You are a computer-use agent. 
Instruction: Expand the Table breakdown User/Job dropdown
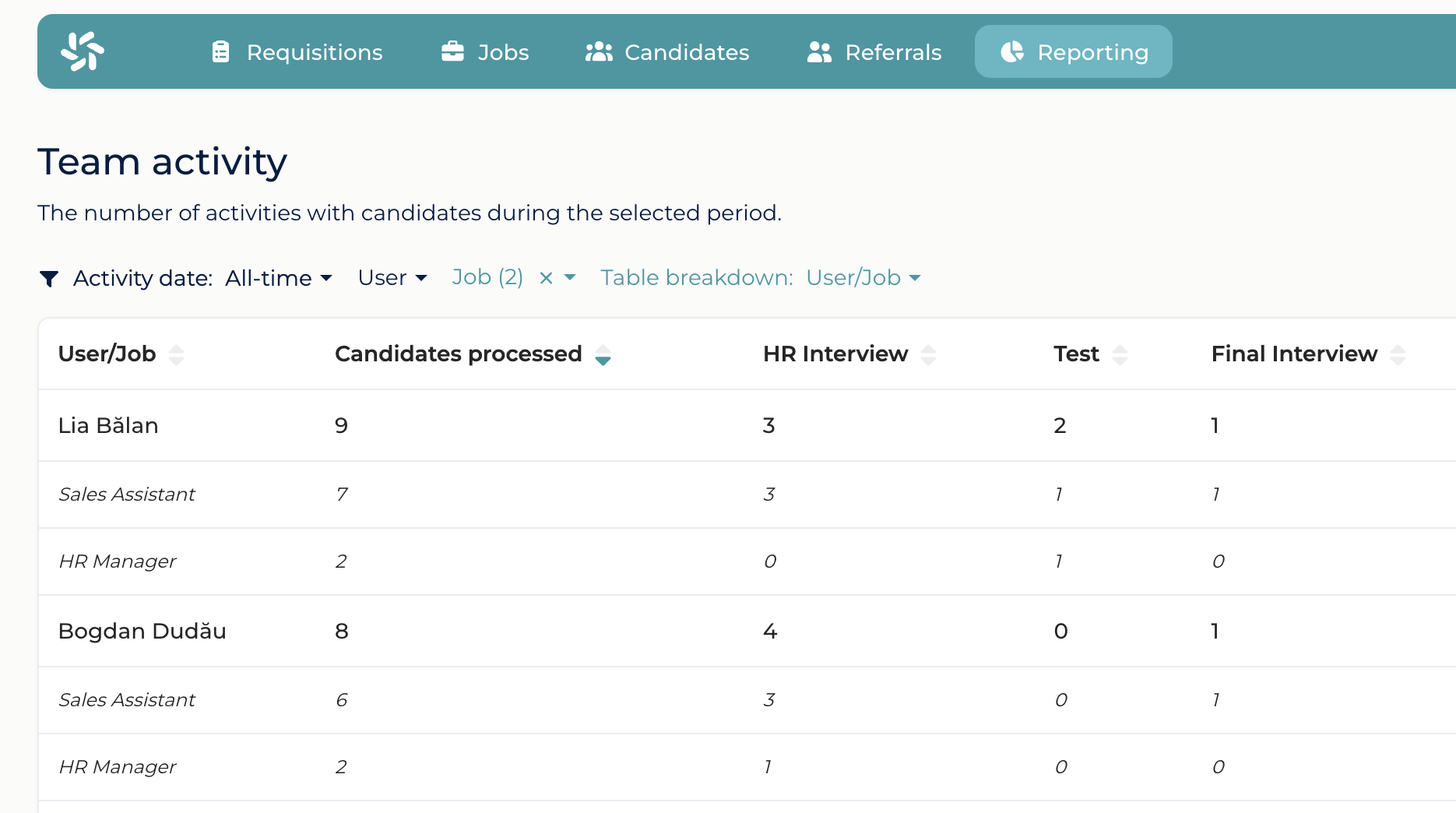tap(863, 278)
